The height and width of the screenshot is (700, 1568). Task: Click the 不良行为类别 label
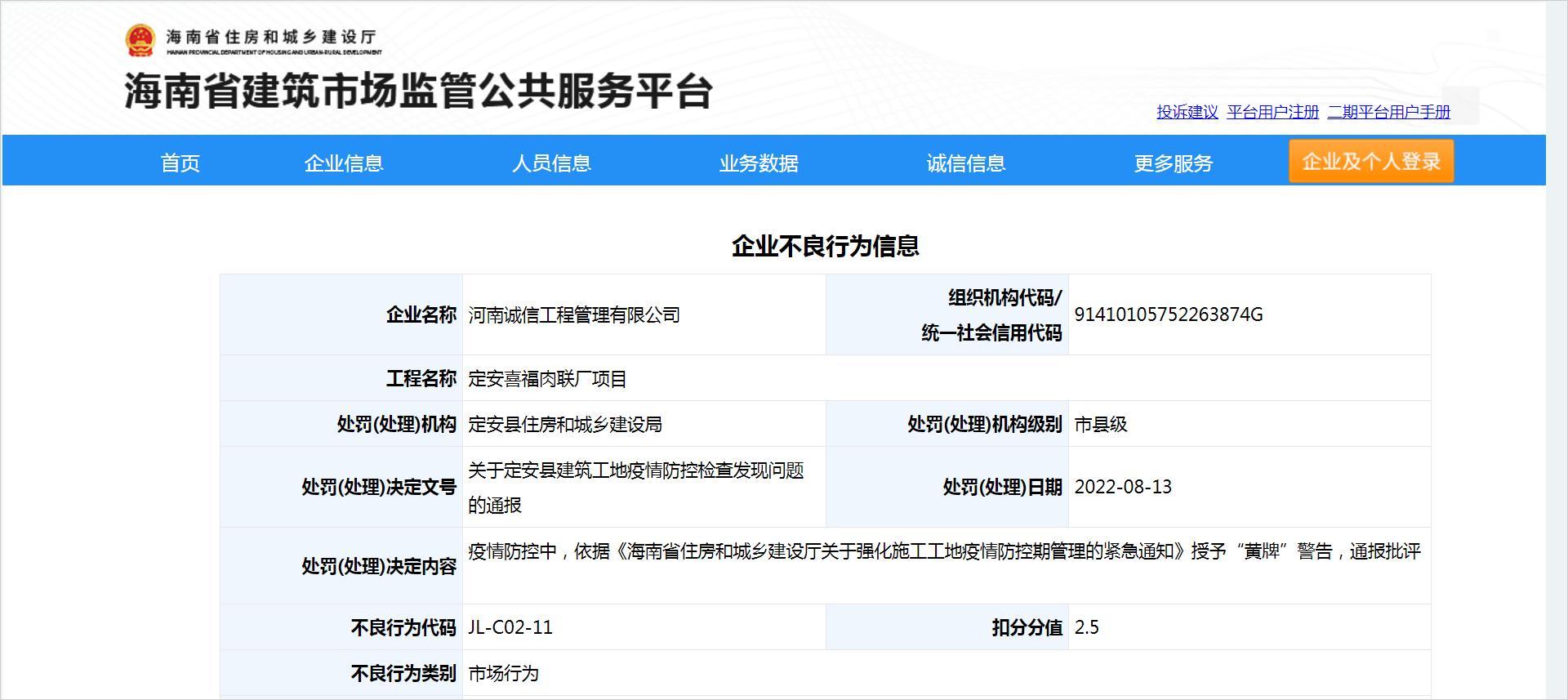(x=403, y=674)
